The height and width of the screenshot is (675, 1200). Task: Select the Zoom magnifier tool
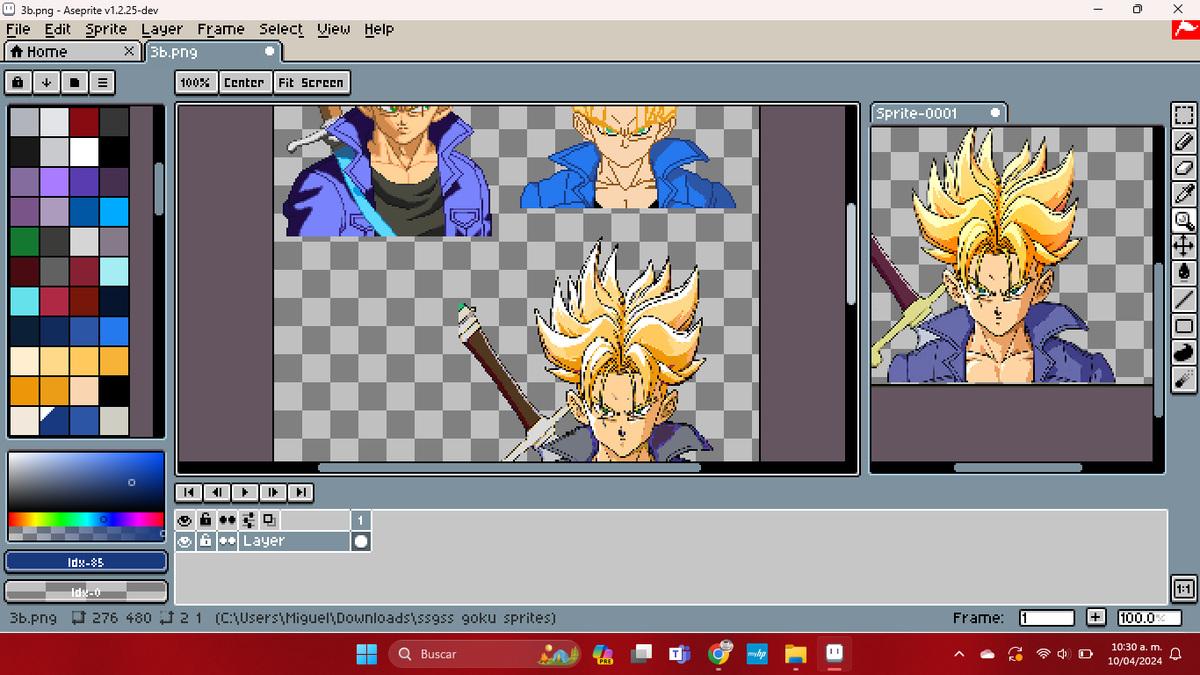click(1184, 220)
